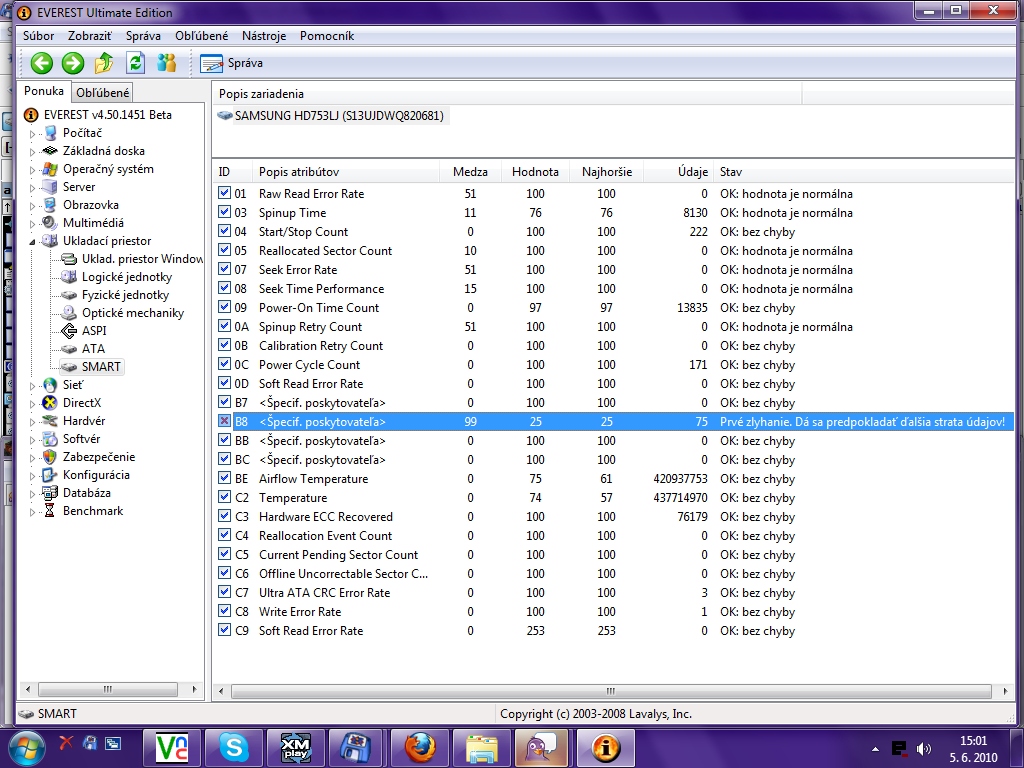Expand the Benchmark tree node
The image size is (1024, 768).
click(32, 511)
